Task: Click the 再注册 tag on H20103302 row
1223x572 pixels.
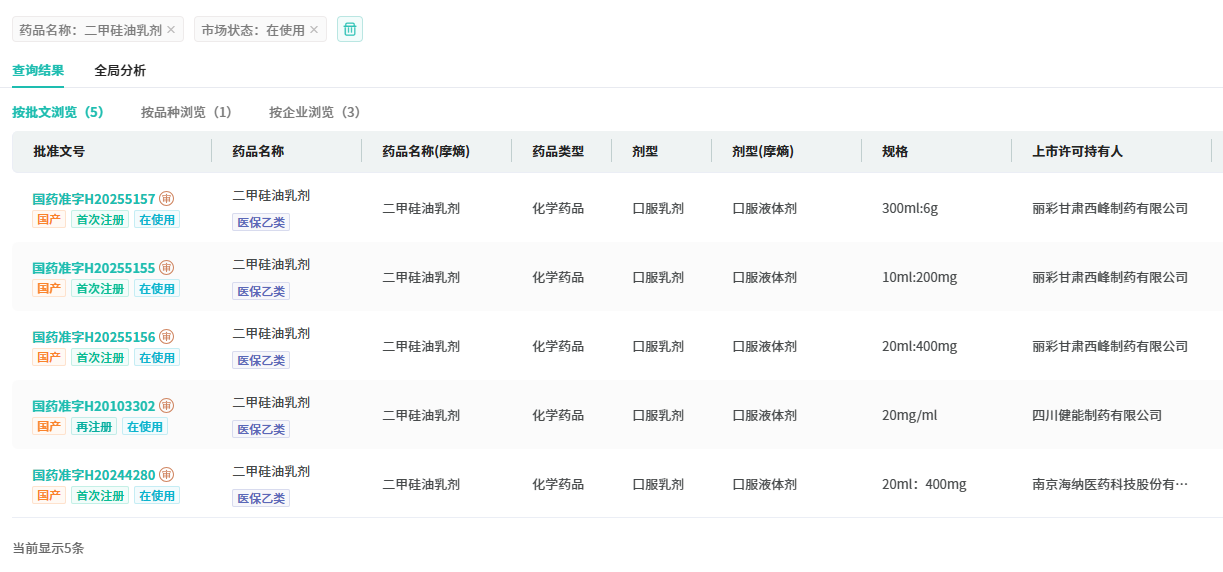Action: (94, 427)
